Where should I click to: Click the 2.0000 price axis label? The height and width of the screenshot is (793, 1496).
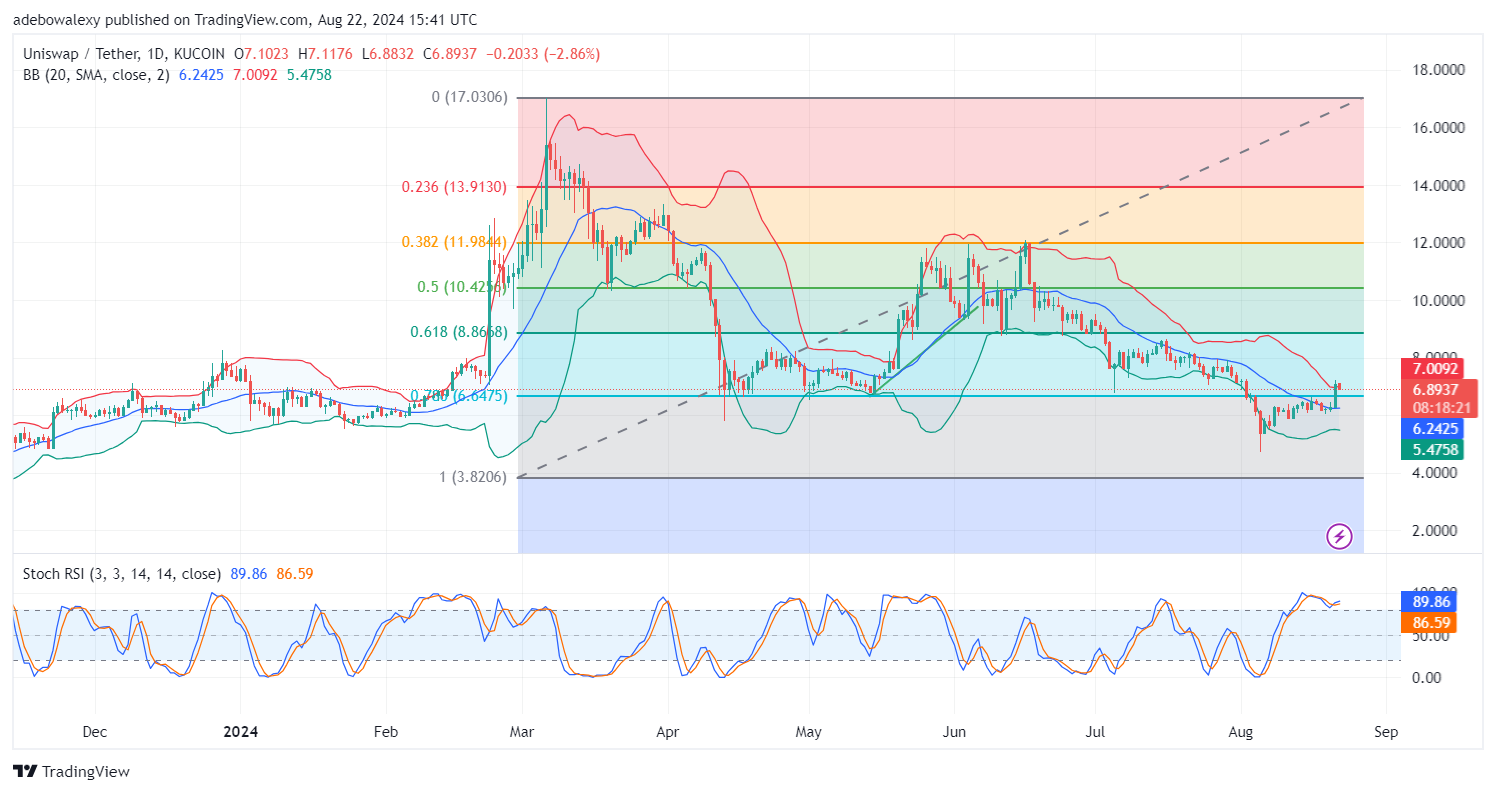(x=1434, y=531)
